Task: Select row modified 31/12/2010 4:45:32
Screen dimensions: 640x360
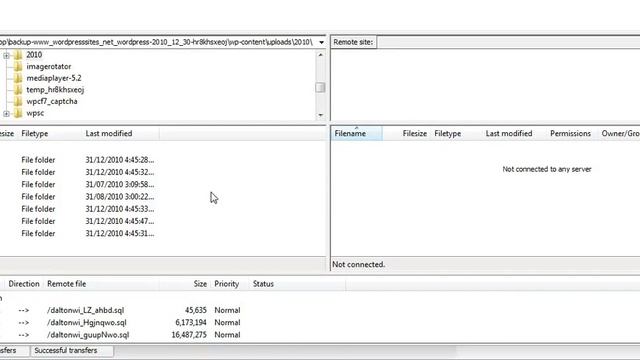Action: 120,172
